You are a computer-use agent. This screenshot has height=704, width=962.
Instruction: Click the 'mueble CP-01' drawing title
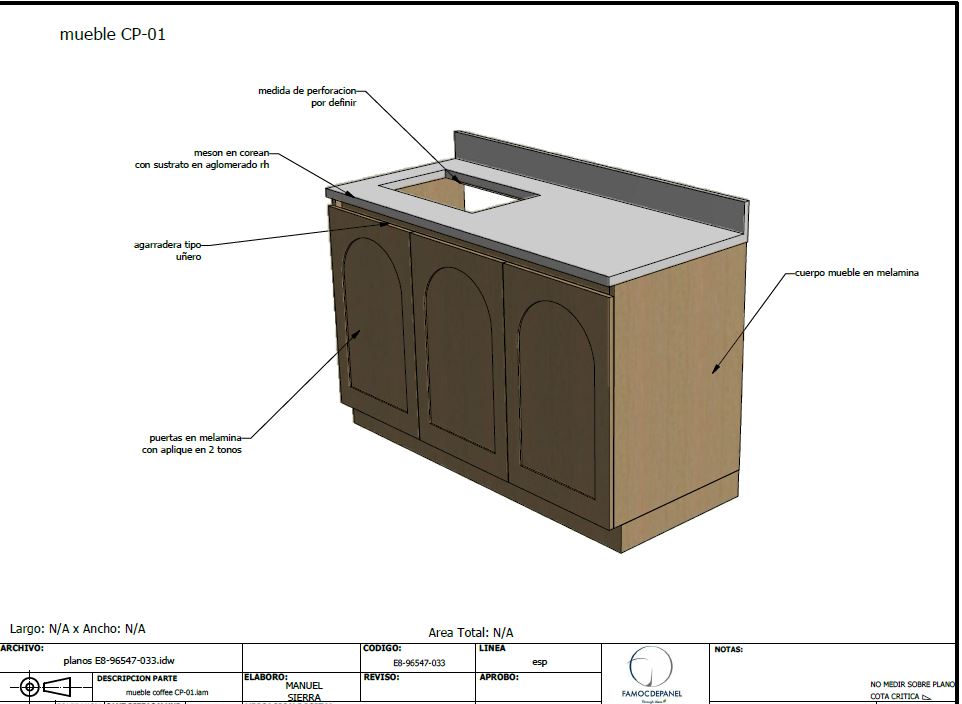[x=113, y=35]
